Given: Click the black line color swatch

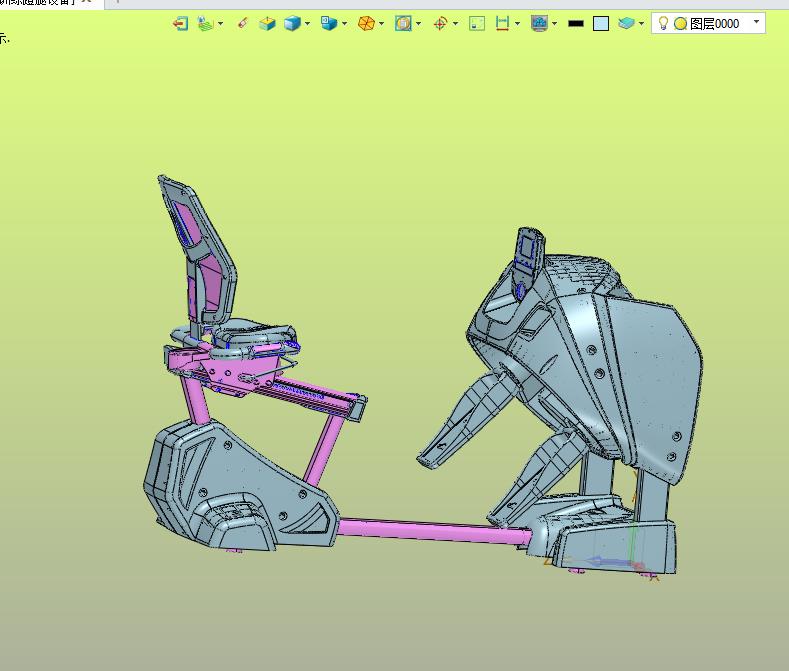Looking at the screenshot, I should pyautogui.click(x=576, y=24).
